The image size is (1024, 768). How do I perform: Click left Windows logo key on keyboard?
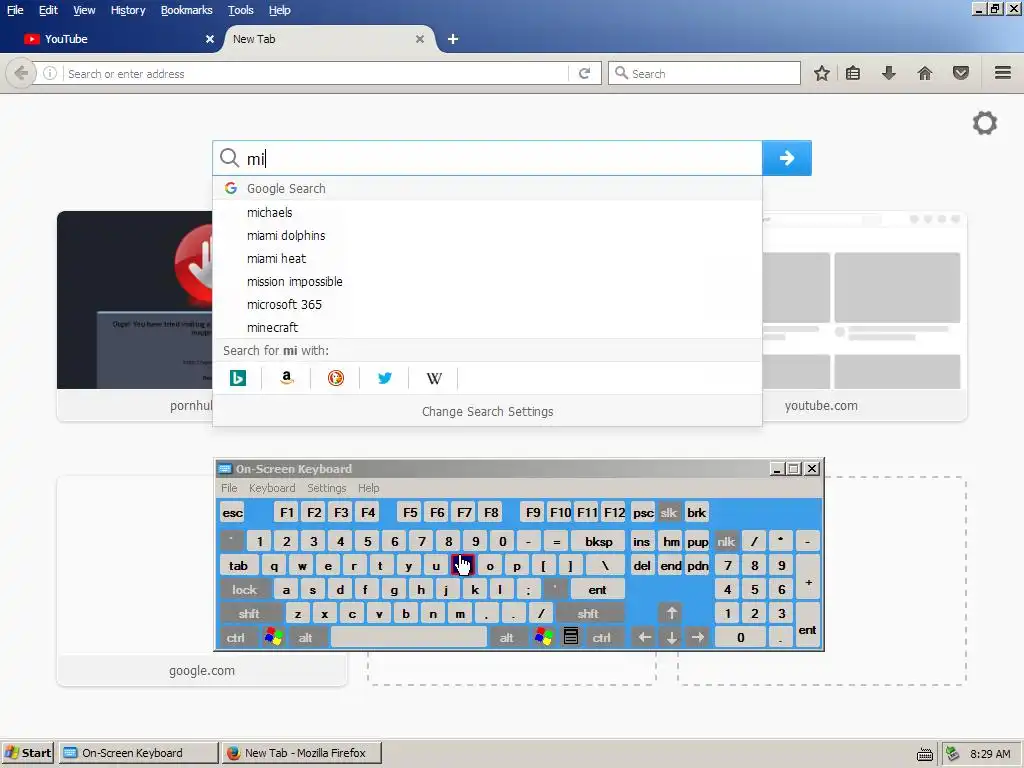pyautogui.click(x=274, y=637)
